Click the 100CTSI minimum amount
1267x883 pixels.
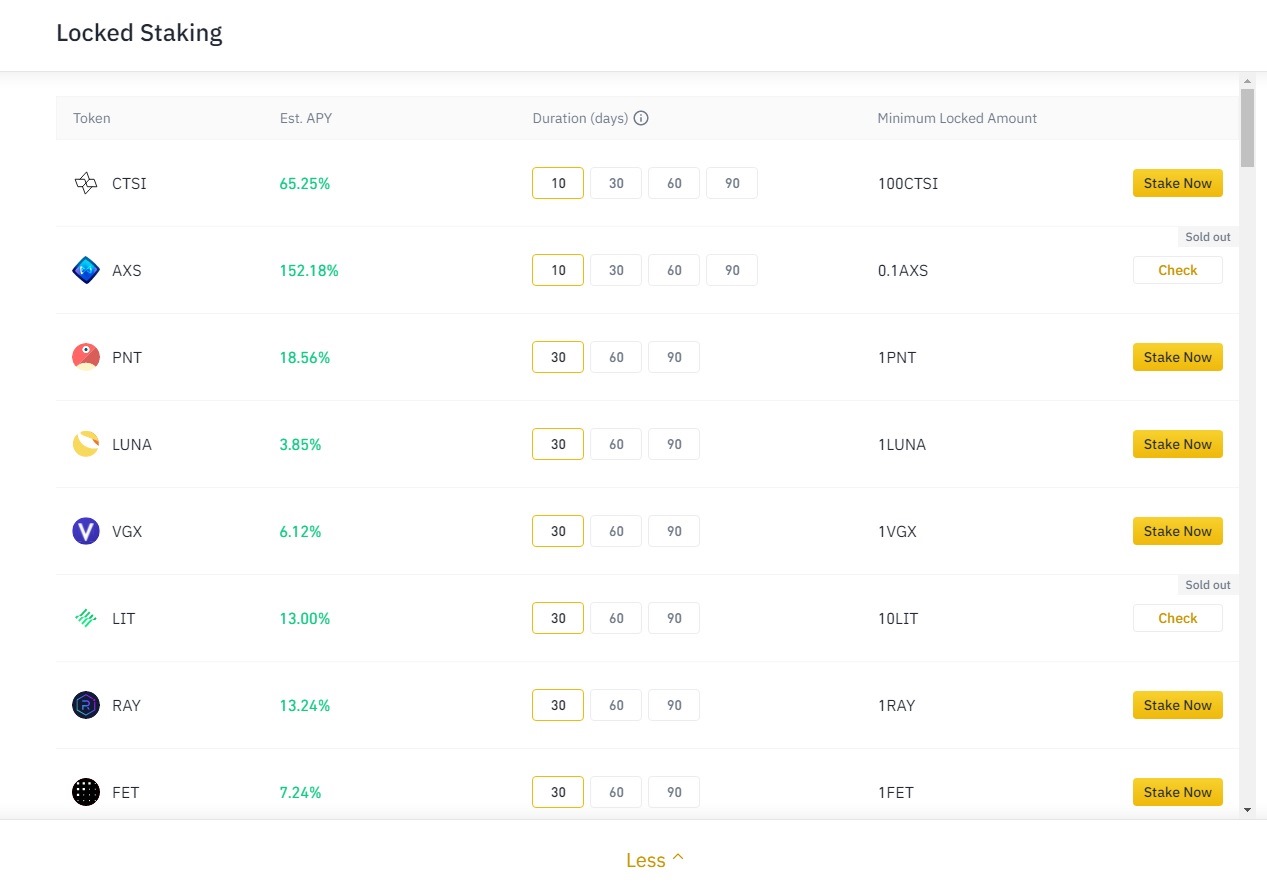click(908, 183)
